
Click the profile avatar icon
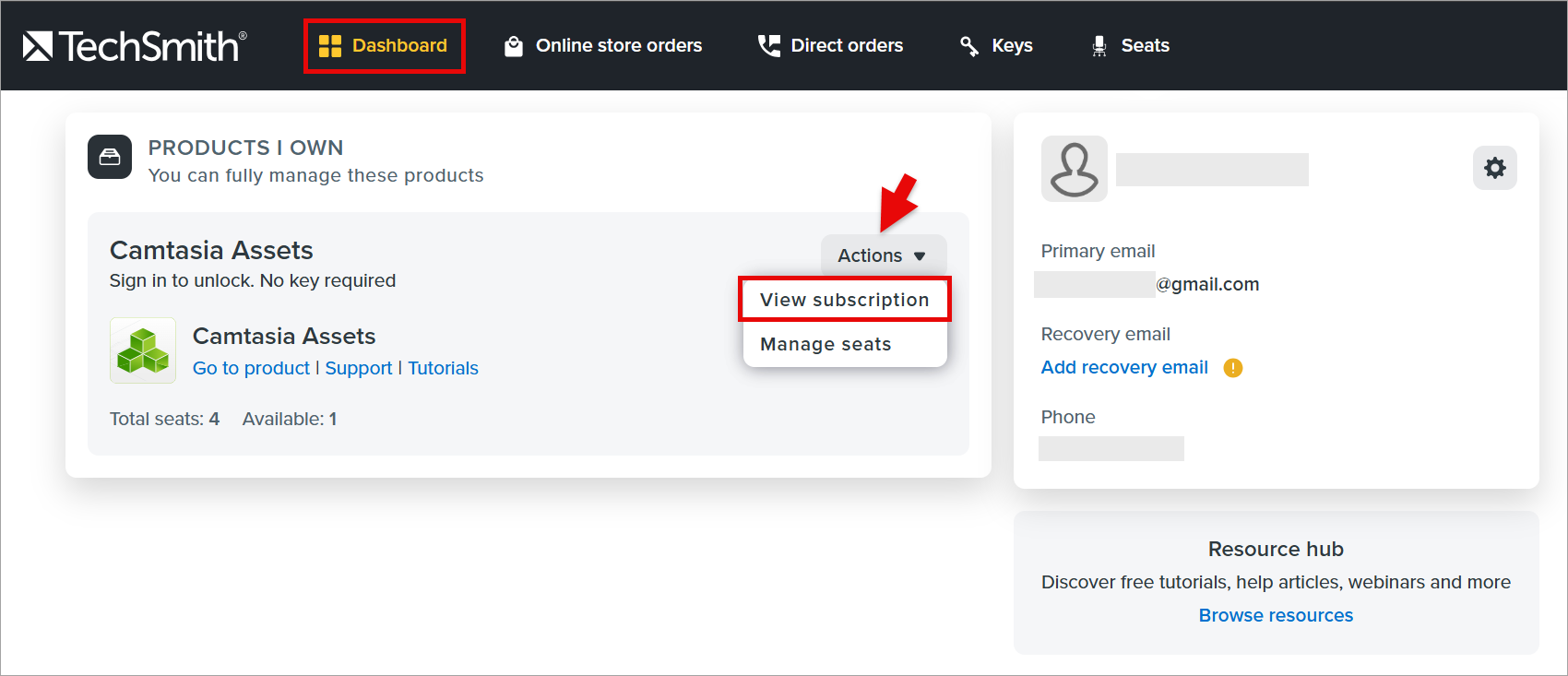(x=1075, y=169)
